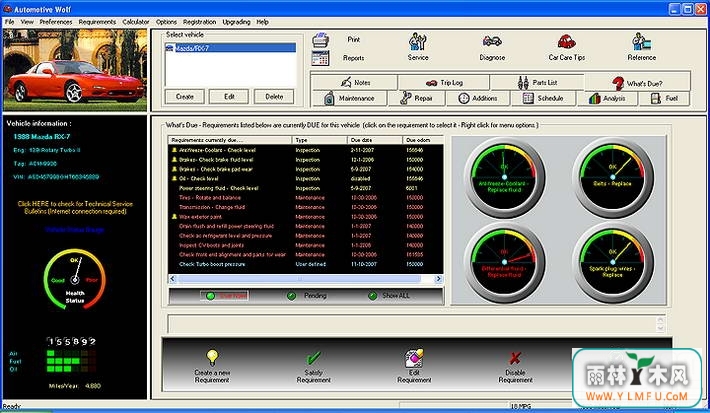710x413 pixels.
Task: Switch to the Additions tab
Action: point(478,98)
